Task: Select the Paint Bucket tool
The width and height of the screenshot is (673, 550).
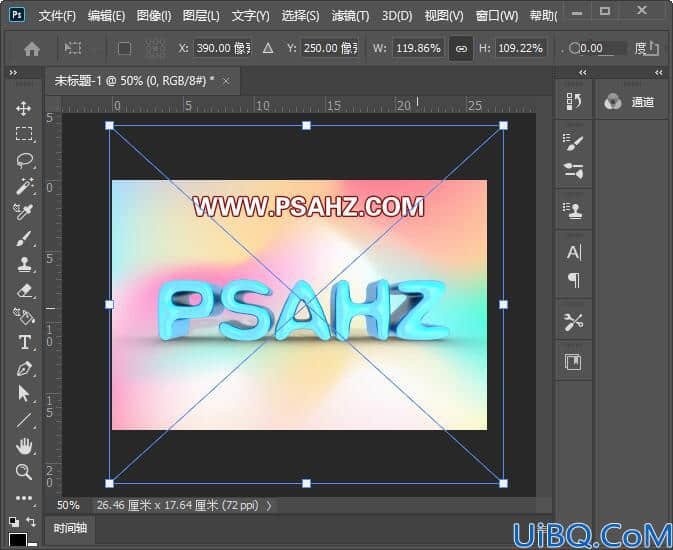Action: [x=24, y=316]
